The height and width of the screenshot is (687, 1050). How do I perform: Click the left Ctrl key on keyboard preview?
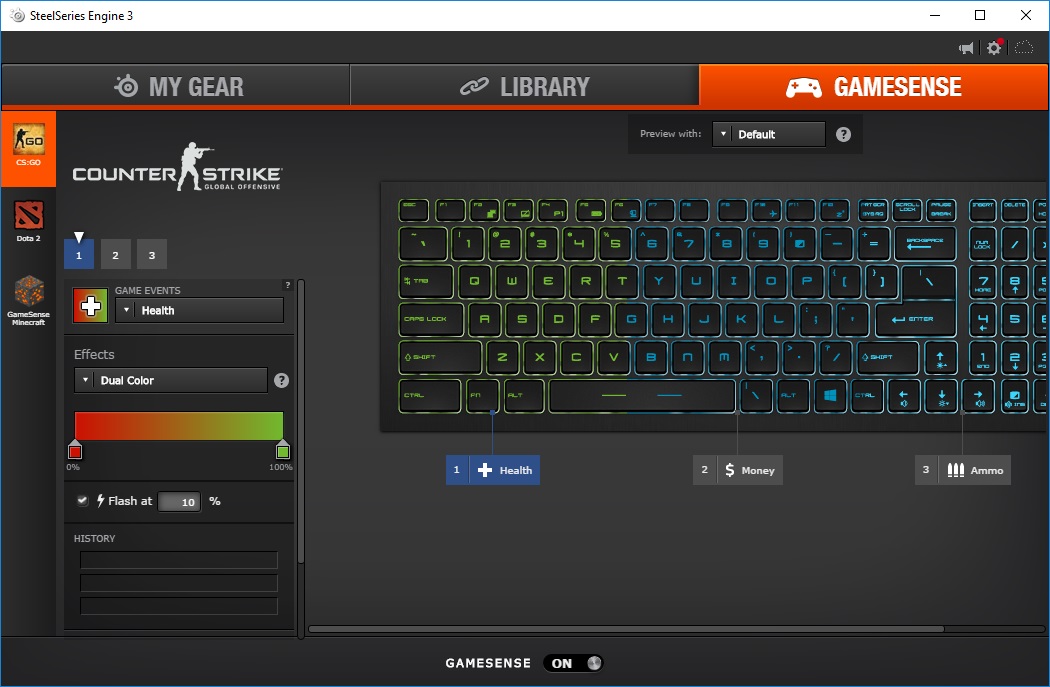click(x=429, y=396)
